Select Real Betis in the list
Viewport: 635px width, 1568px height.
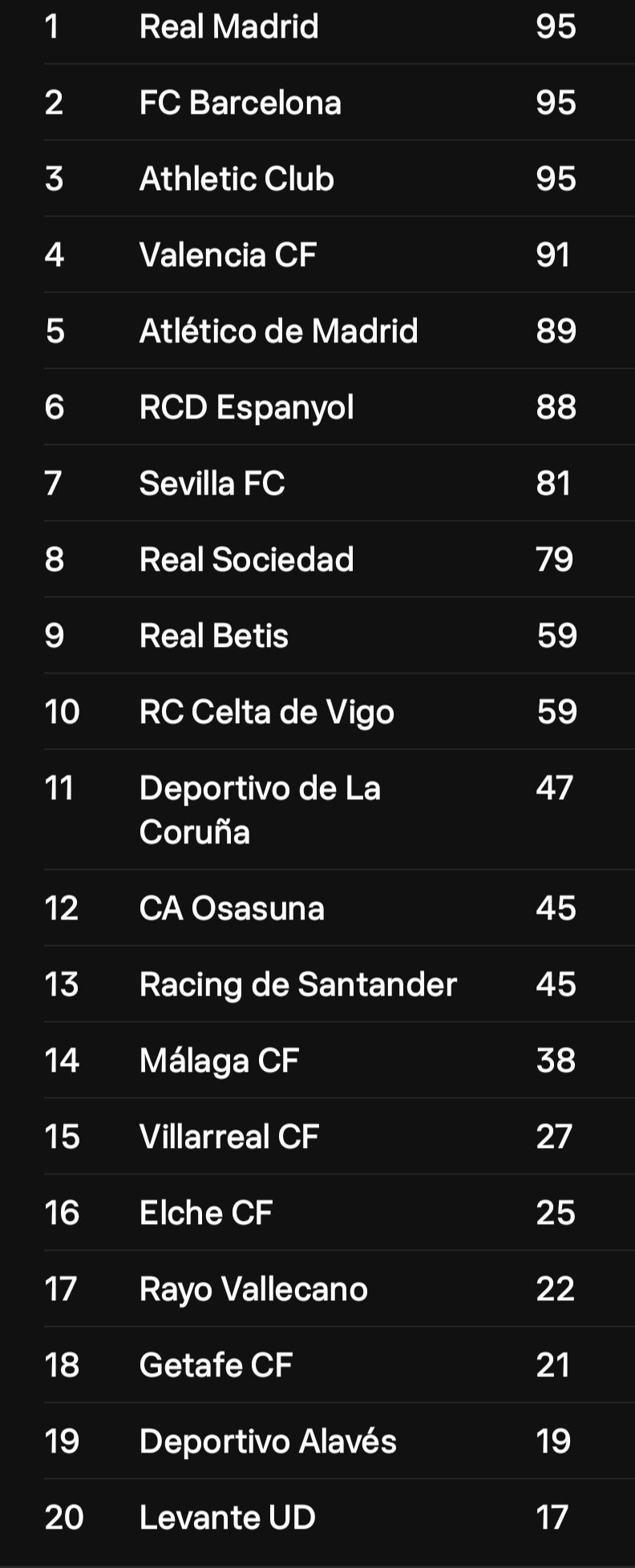[x=339, y=636]
